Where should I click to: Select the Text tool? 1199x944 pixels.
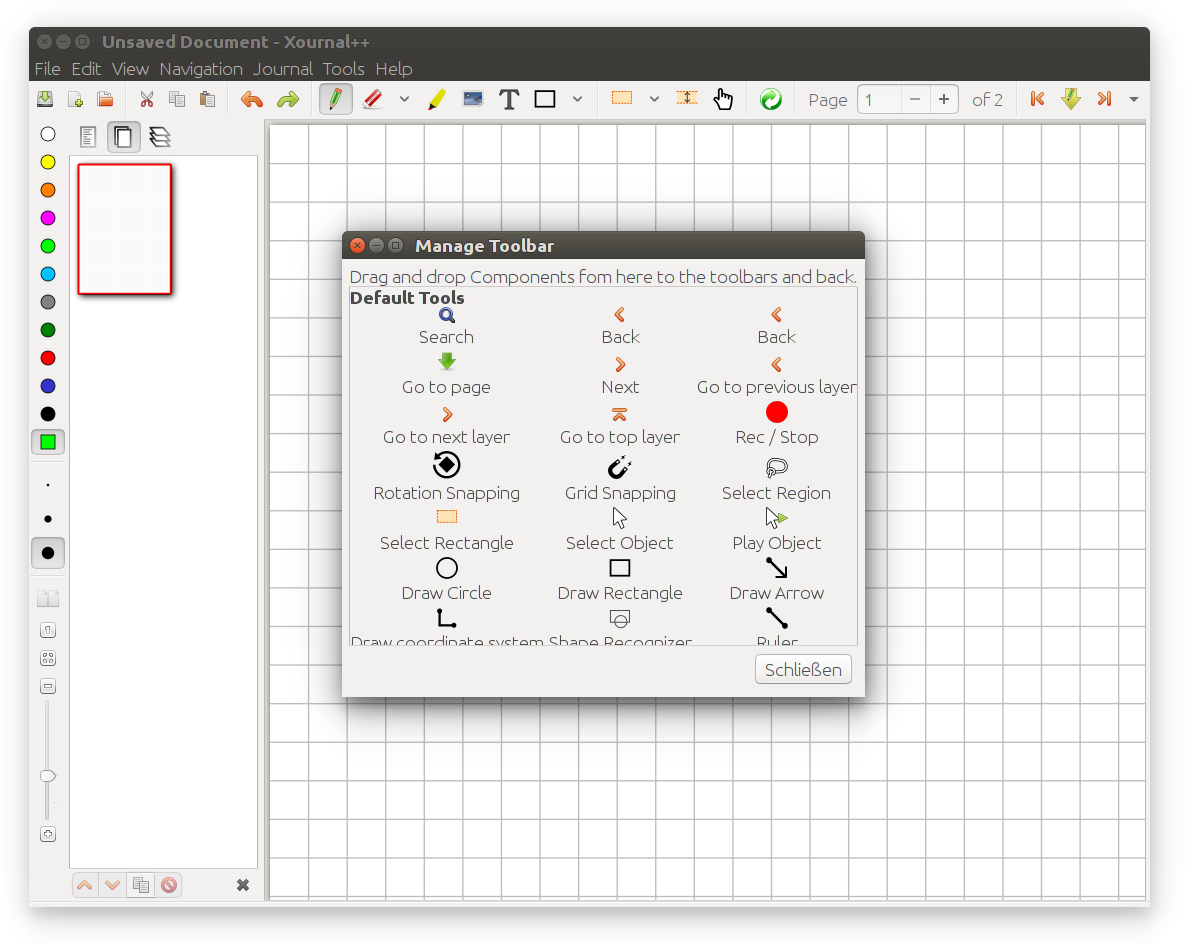[509, 100]
